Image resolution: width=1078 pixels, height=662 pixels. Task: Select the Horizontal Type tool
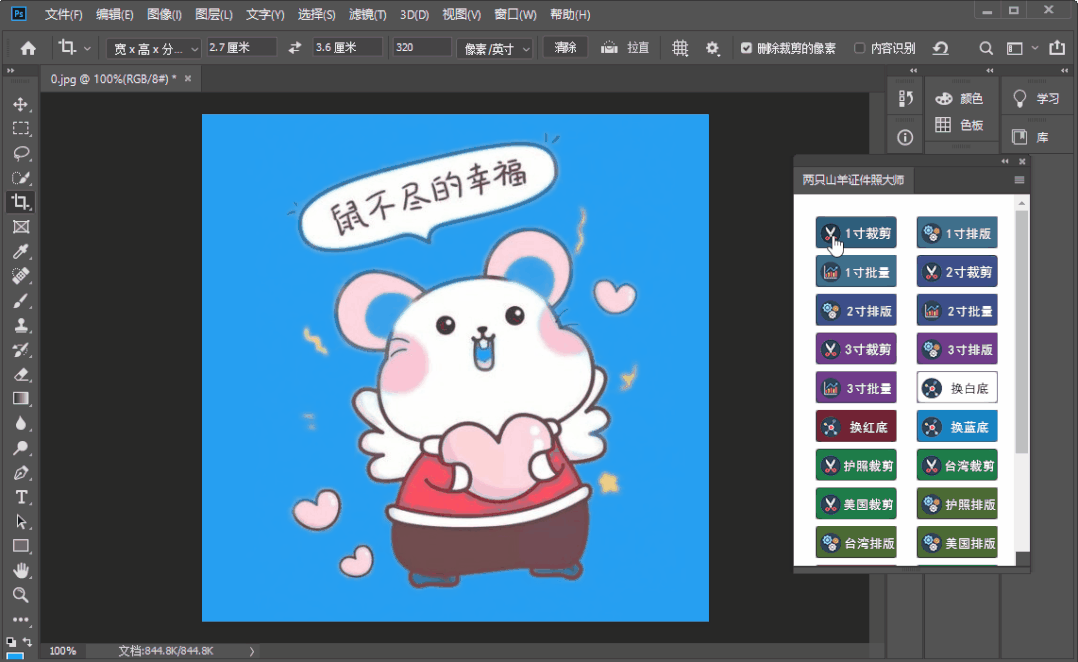21,497
